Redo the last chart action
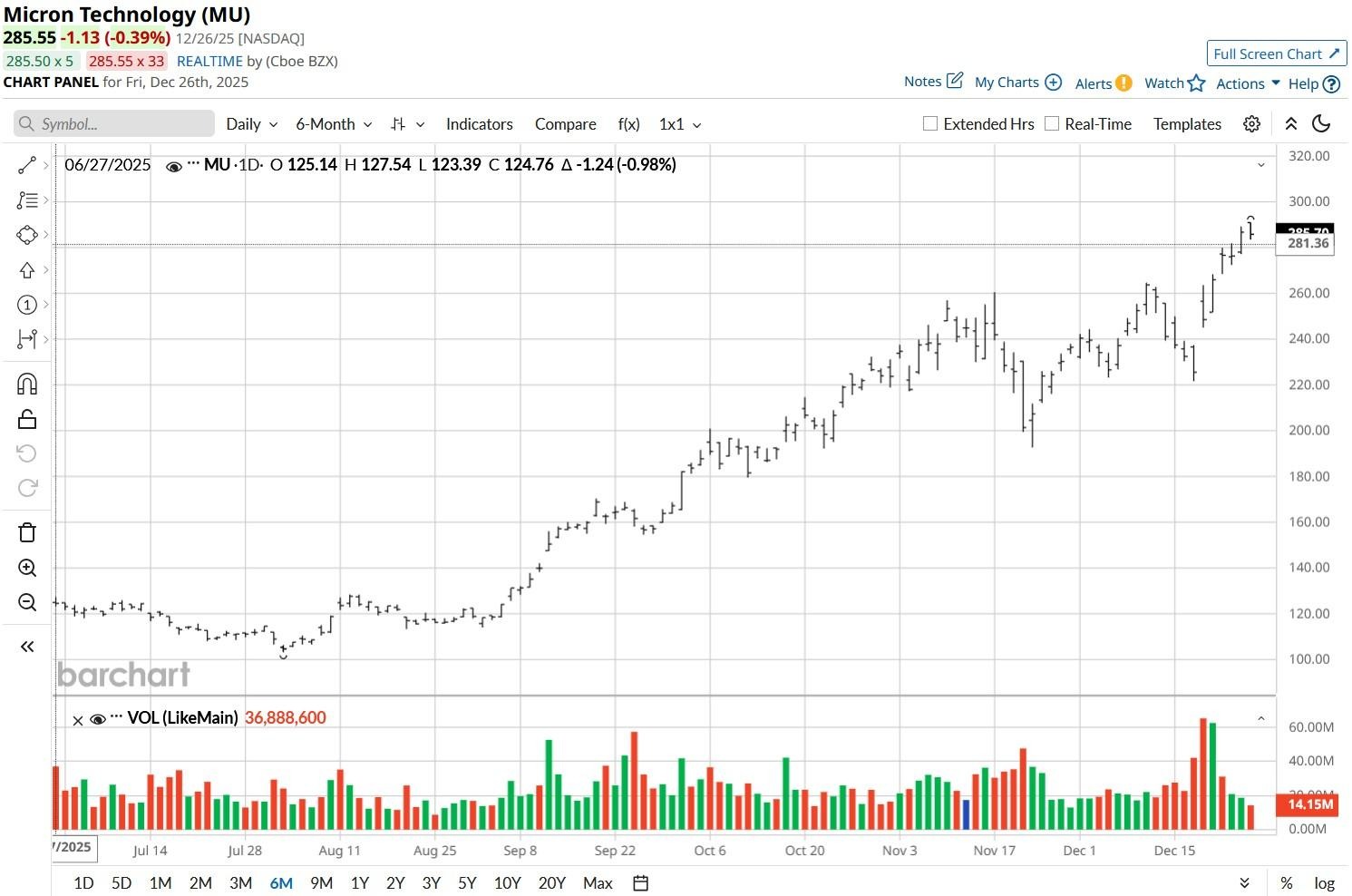Image resolution: width=1352 pixels, height=896 pixels. (27, 488)
